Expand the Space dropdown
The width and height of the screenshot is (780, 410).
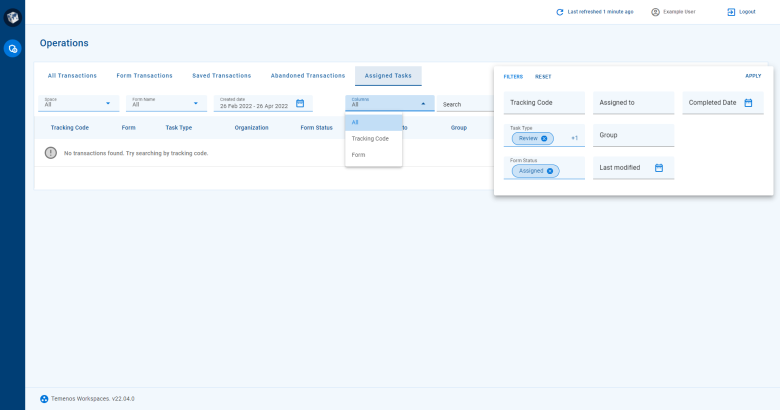[108, 103]
